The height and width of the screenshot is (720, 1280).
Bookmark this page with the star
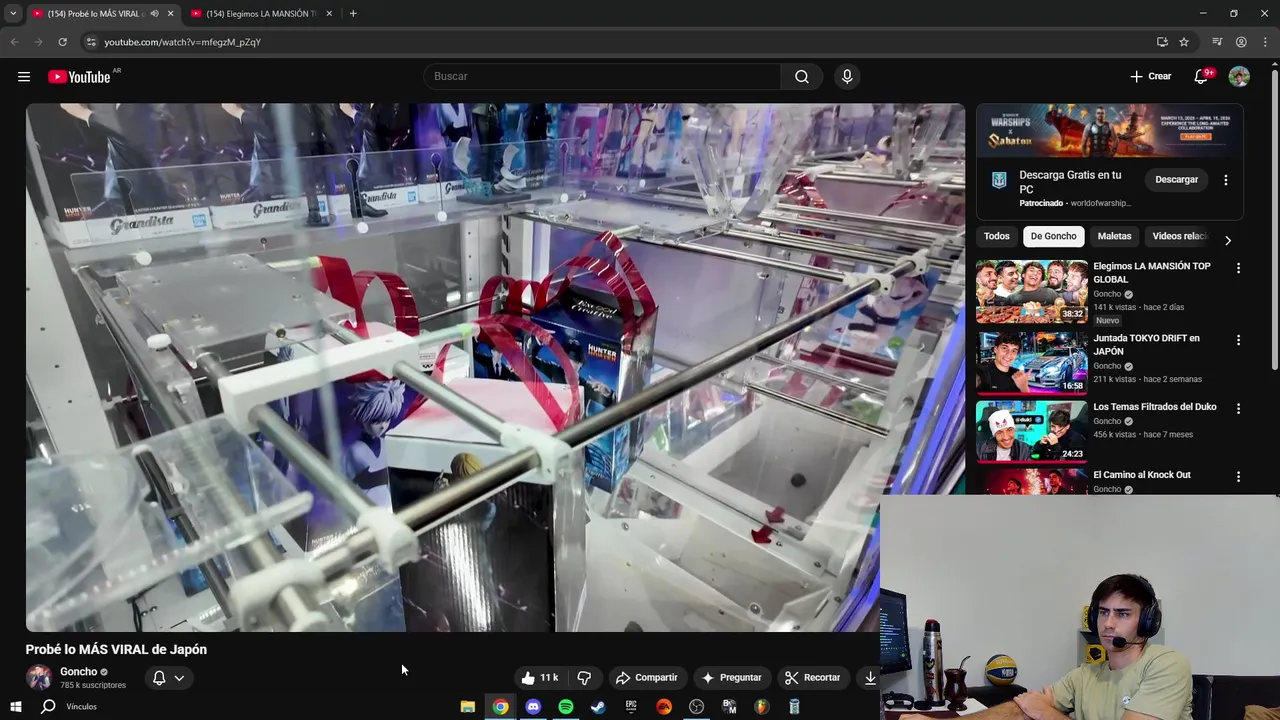pyautogui.click(x=1184, y=42)
